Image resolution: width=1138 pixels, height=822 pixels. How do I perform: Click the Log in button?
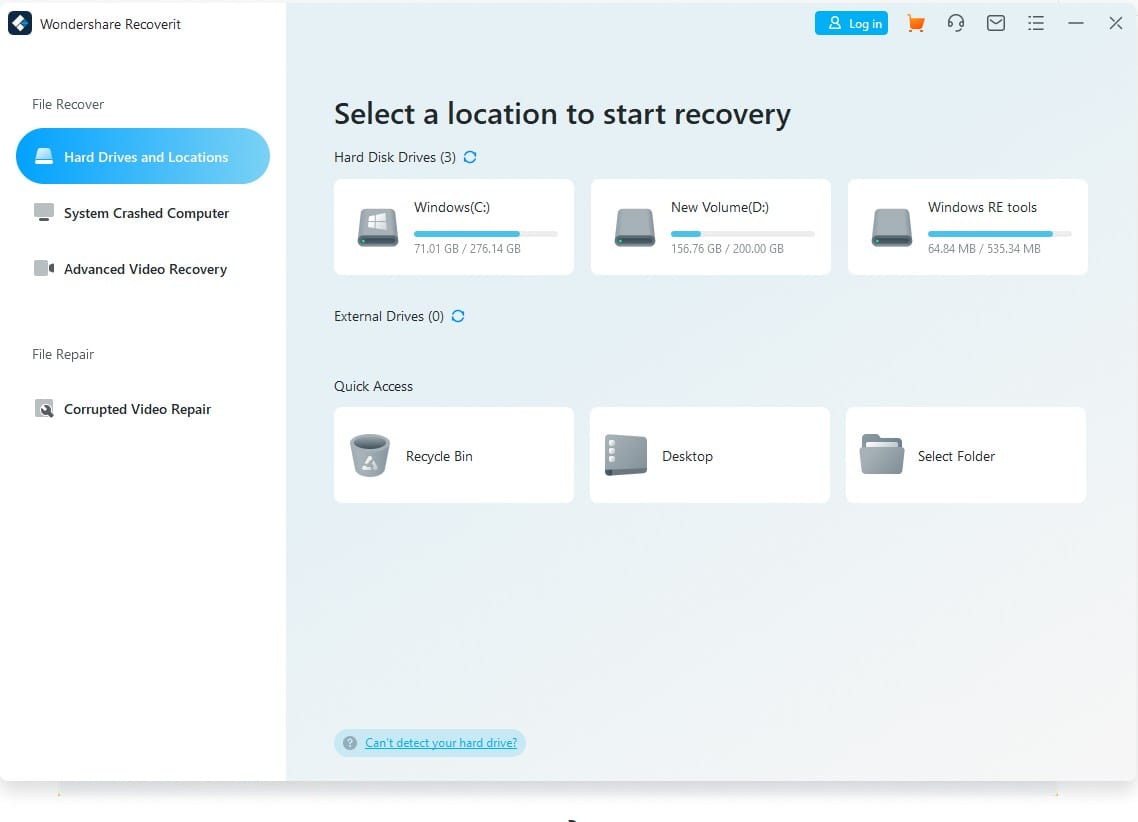(x=851, y=23)
